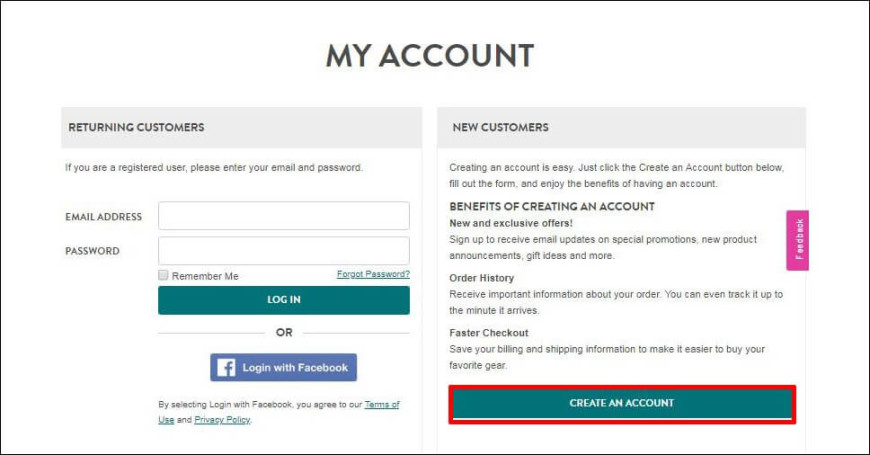This screenshot has width=870, height=455.
Task: Select the Password input field
Action: [x=284, y=250]
